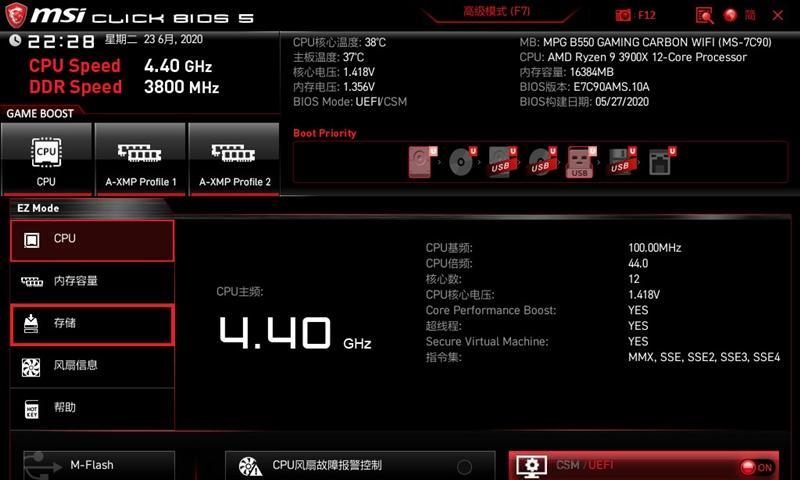Enable GAME BOOST CPU button
The image size is (800, 480).
[46, 159]
